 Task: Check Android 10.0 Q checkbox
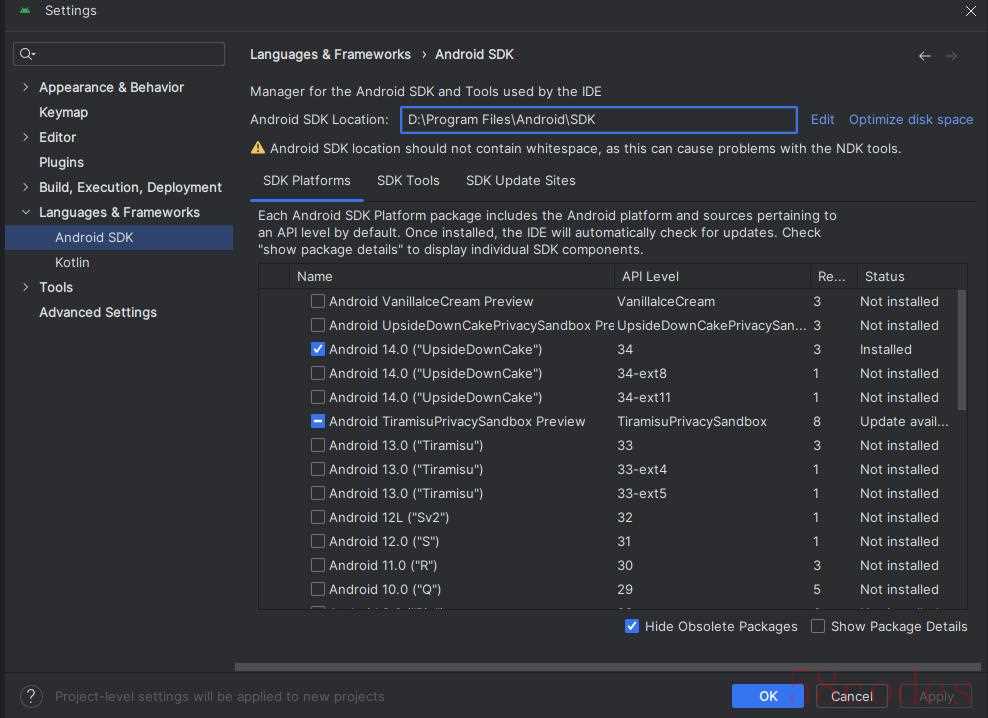[318, 589]
